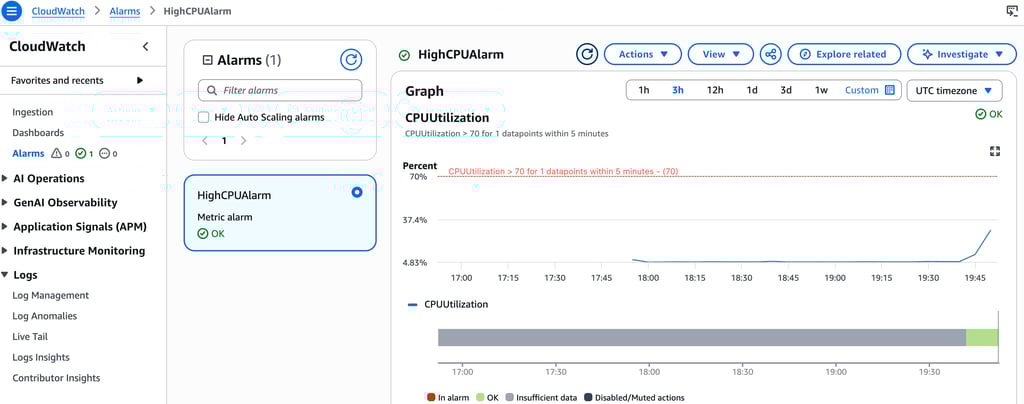The image size is (1024, 404).
Task: Collapse the CloudWatch sidebar chevron
Action: click(x=146, y=46)
